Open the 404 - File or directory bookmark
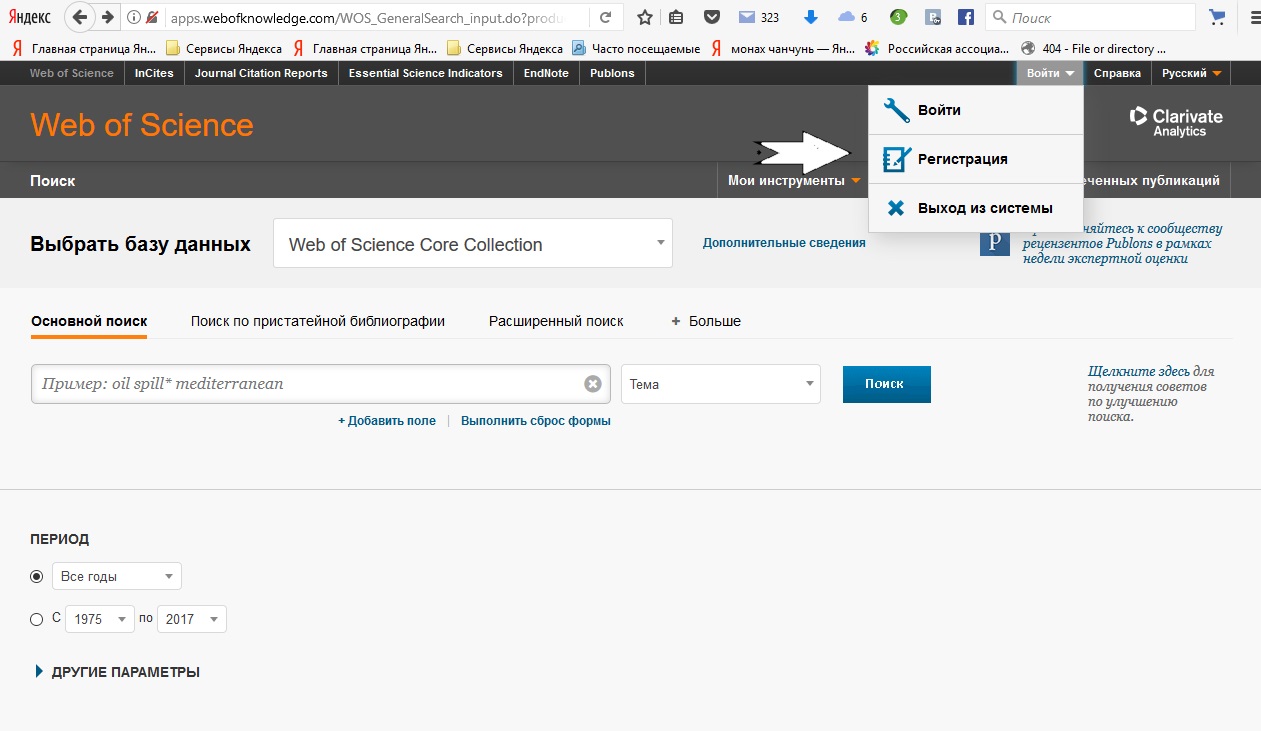Screen dimensions: 1261x731 pyautogui.click(x=1092, y=48)
